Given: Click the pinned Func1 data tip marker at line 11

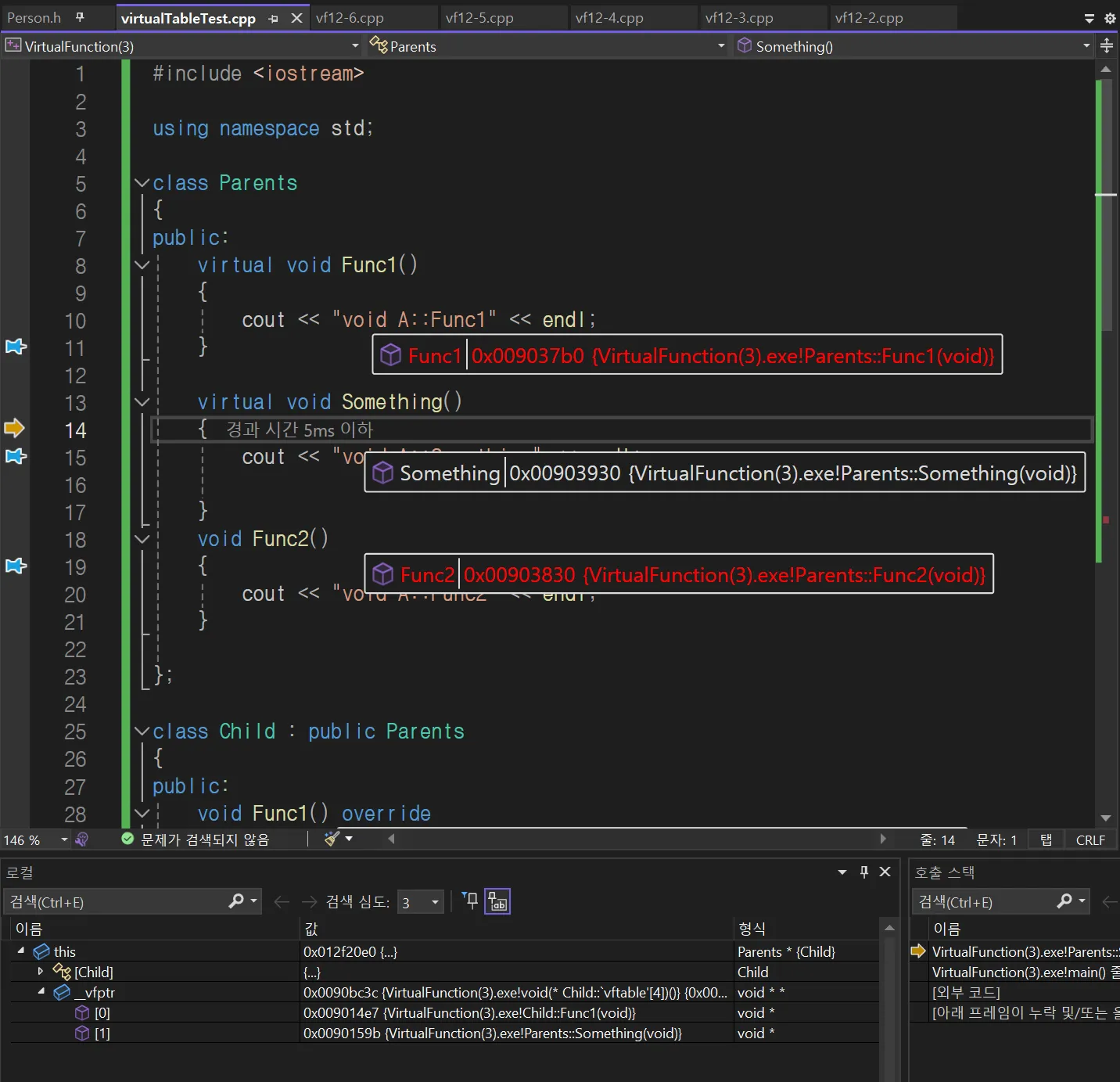Looking at the screenshot, I should pos(16,347).
